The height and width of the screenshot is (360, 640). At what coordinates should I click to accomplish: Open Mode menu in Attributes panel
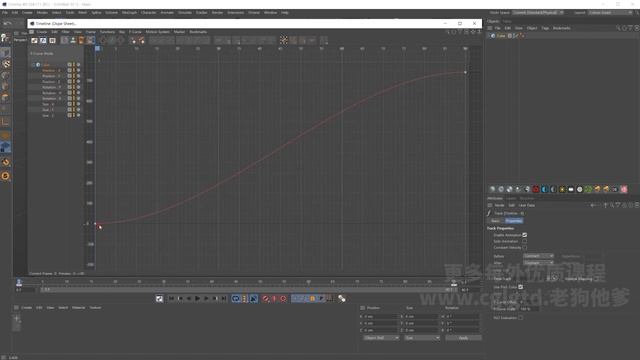(x=500, y=205)
